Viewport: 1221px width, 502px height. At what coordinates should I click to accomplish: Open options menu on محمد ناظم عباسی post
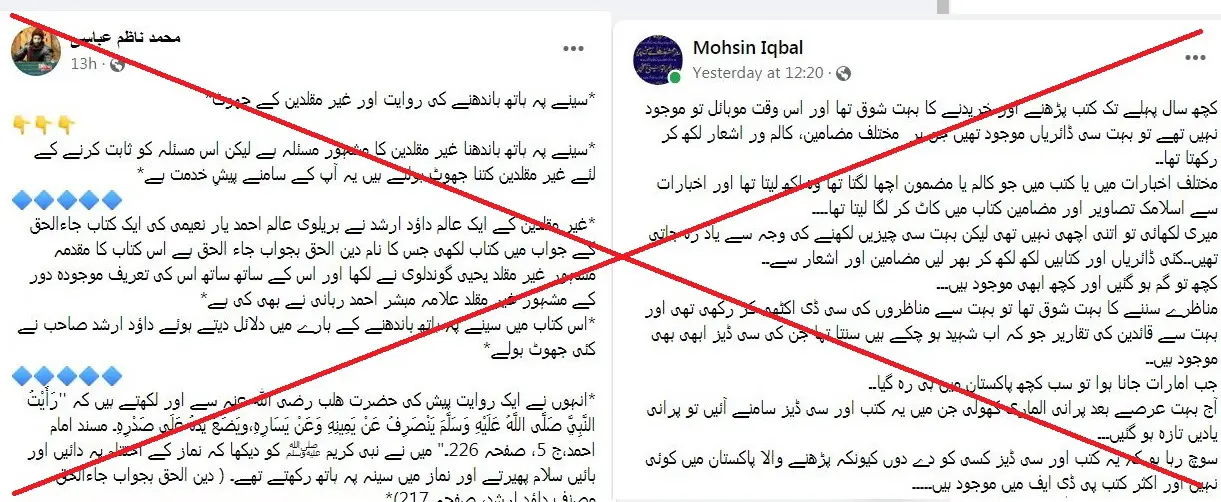pyautogui.click(x=573, y=48)
